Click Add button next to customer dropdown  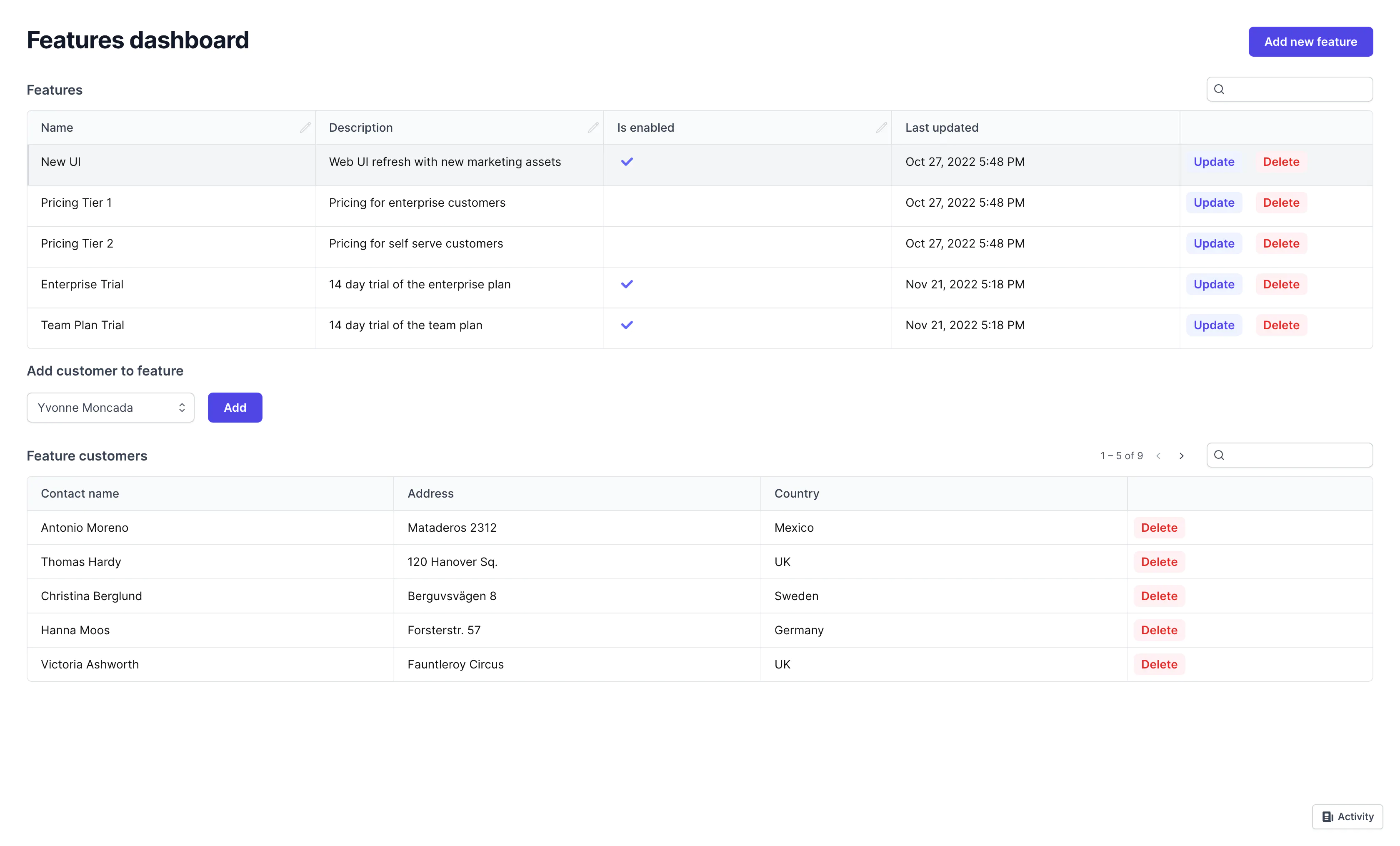point(235,408)
